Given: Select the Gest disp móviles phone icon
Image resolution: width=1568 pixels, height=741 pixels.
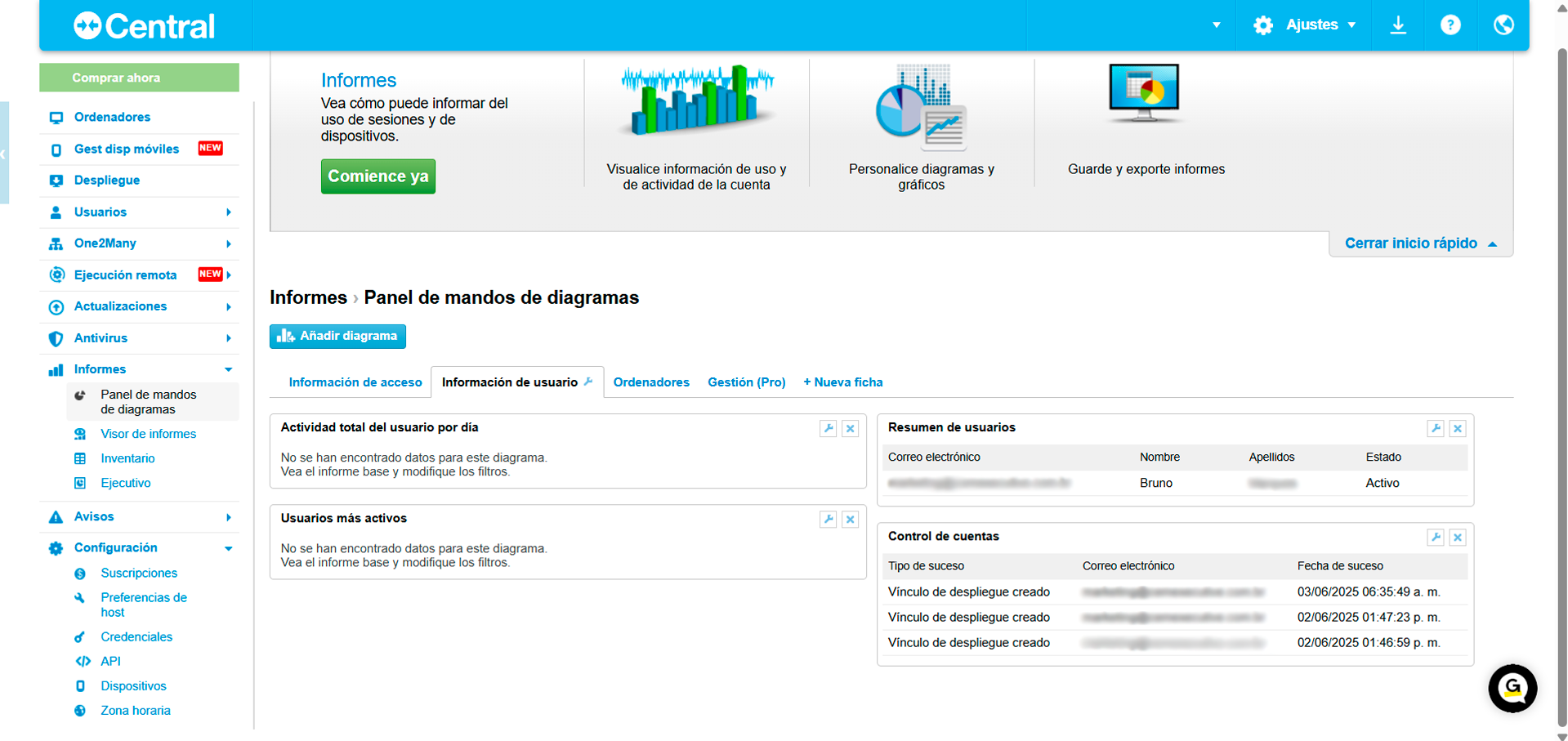Looking at the screenshot, I should [x=56, y=149].
